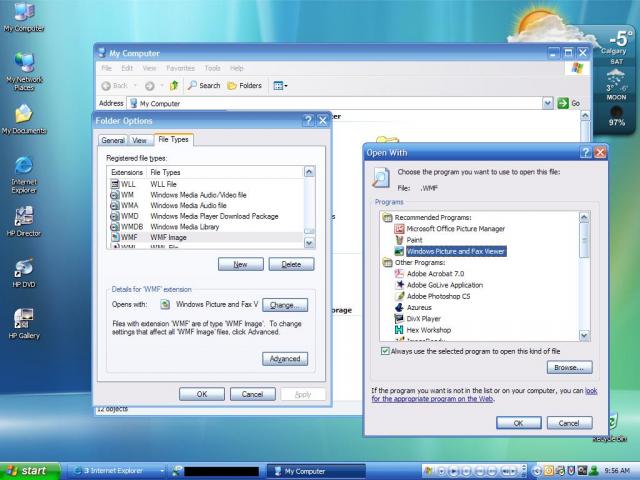Open My Network Places desktop icon
Viewport: 640px width, 480px height.
pos(24,71)
